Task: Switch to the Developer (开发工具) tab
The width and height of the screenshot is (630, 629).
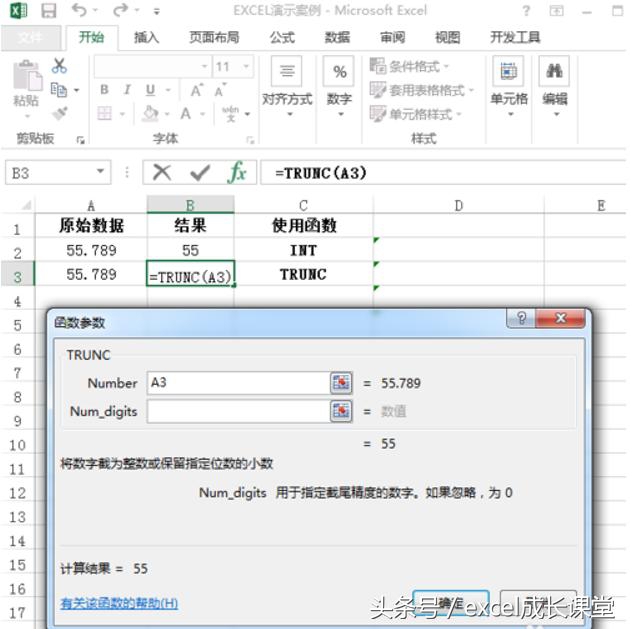Action: coord(515,38)
